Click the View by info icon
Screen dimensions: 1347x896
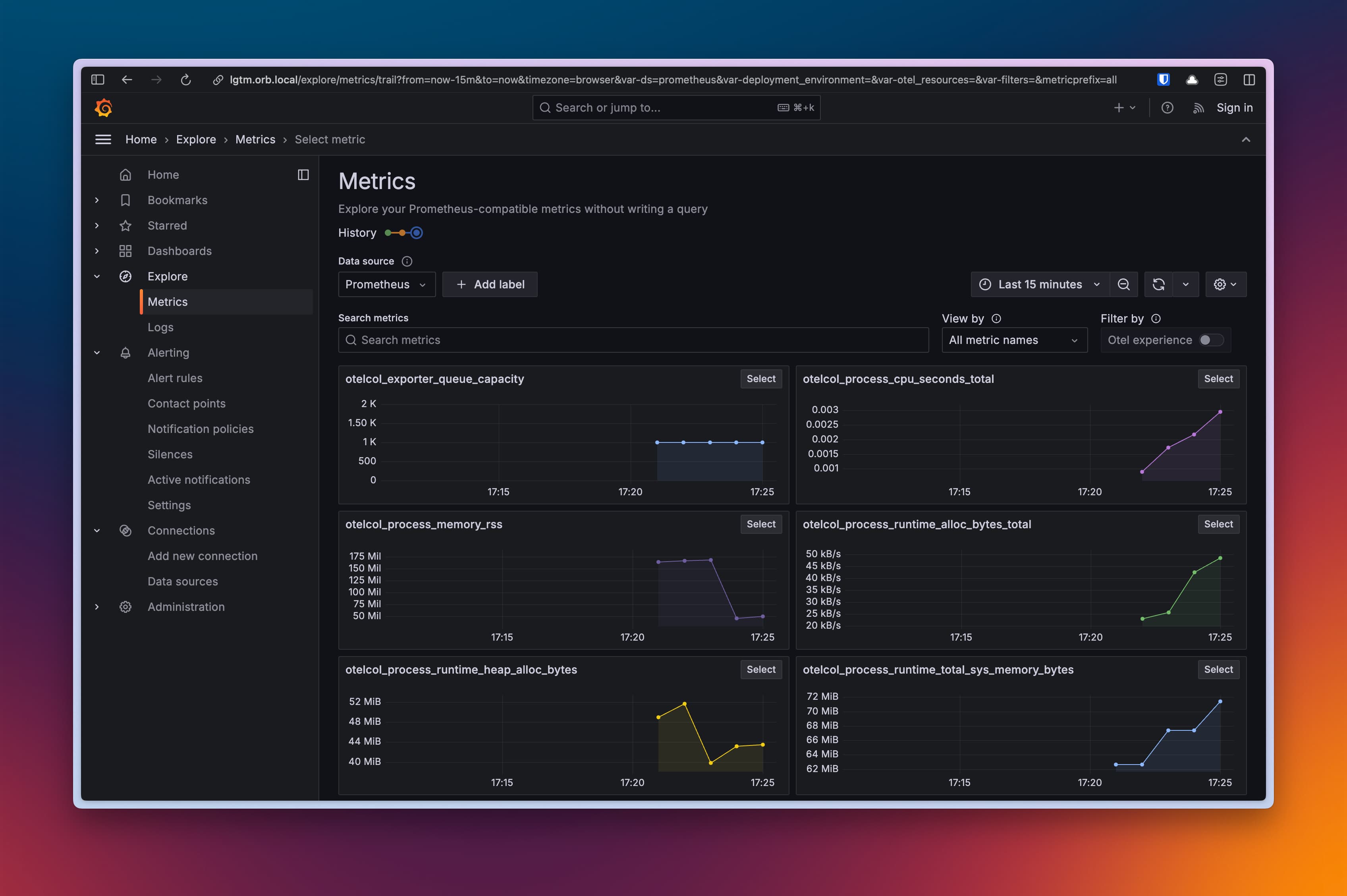[996, 318]
